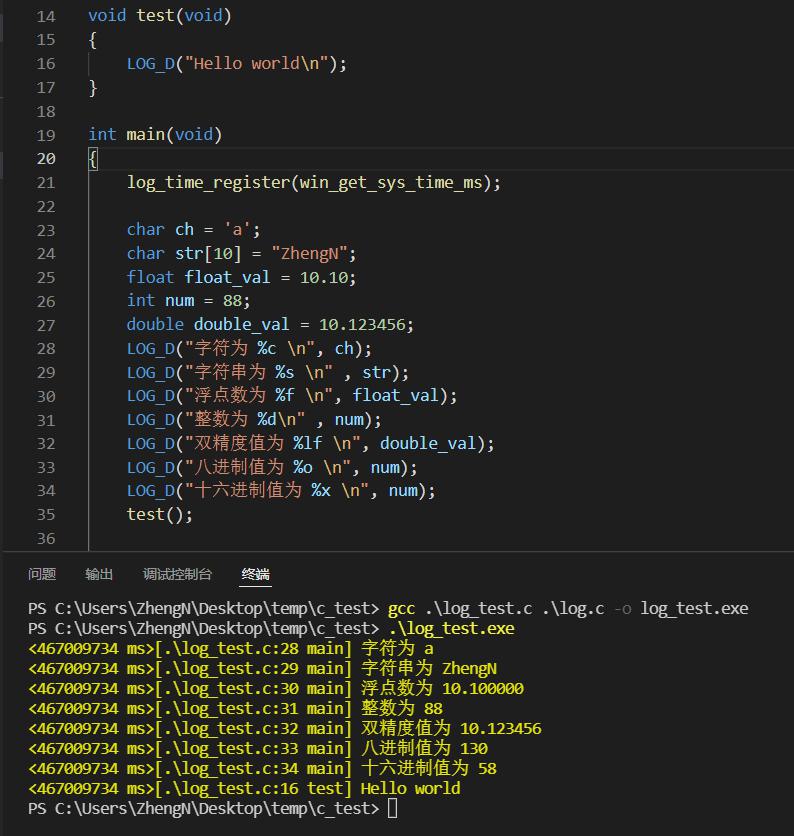Click the last terminal prompt cursor
Screen dimensions: 794x836
tap(392, 808)
